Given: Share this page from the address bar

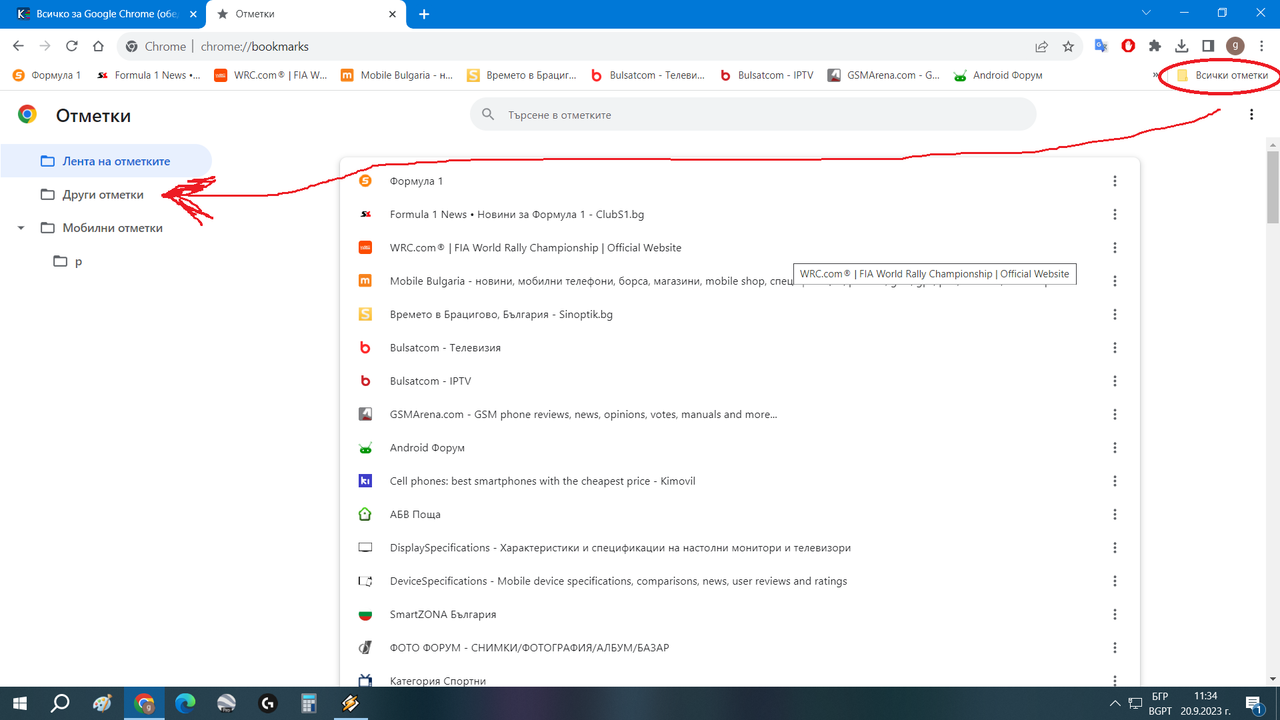Looking at the screenshot, I should [1042, 46].
